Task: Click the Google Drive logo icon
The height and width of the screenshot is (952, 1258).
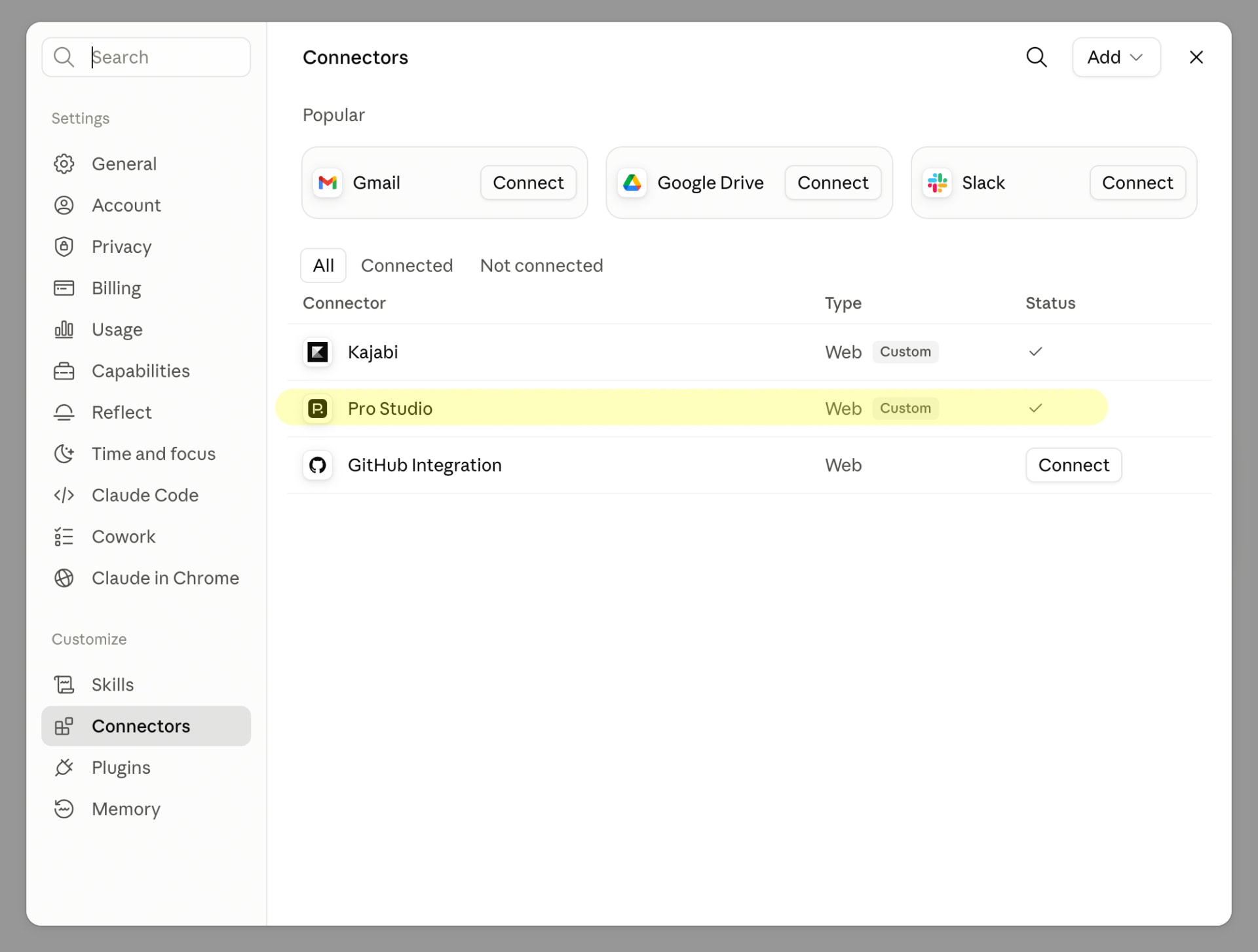Action: [632, 183]
